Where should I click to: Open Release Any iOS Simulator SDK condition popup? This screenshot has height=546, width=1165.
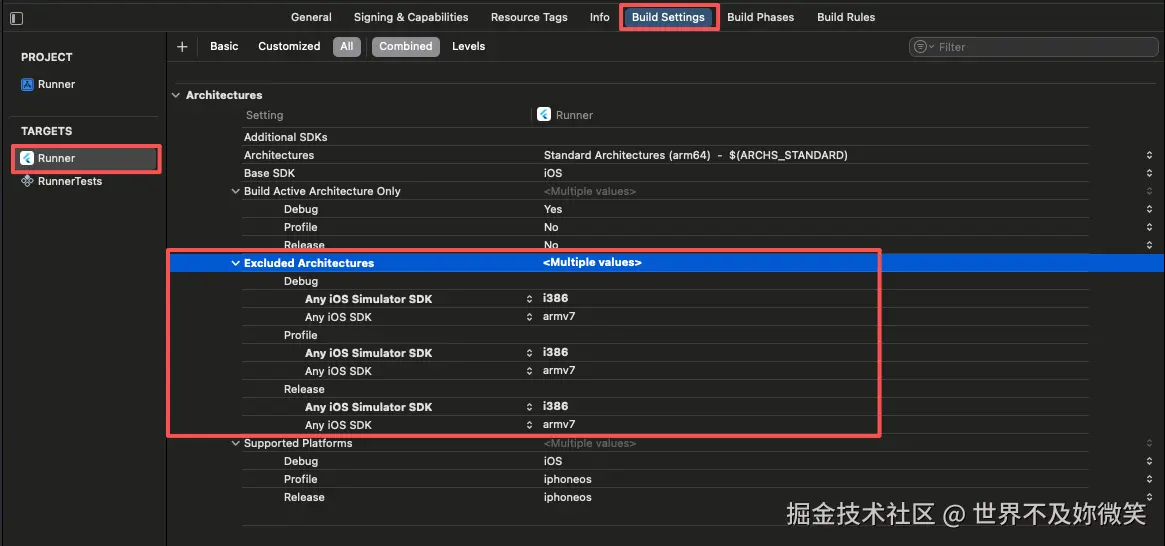(x=529, y=407)
